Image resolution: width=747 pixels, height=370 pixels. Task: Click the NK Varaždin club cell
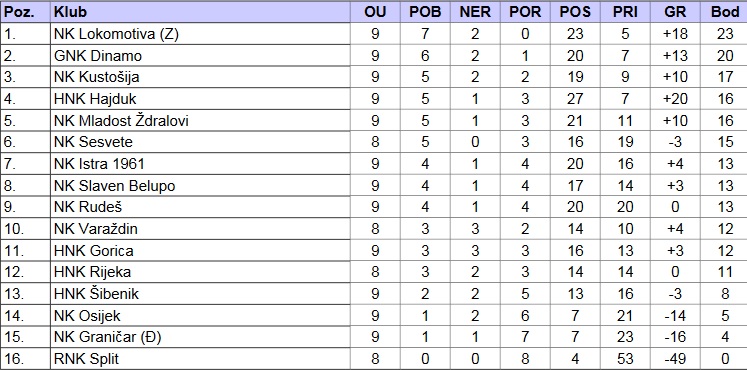click(200, 229)
